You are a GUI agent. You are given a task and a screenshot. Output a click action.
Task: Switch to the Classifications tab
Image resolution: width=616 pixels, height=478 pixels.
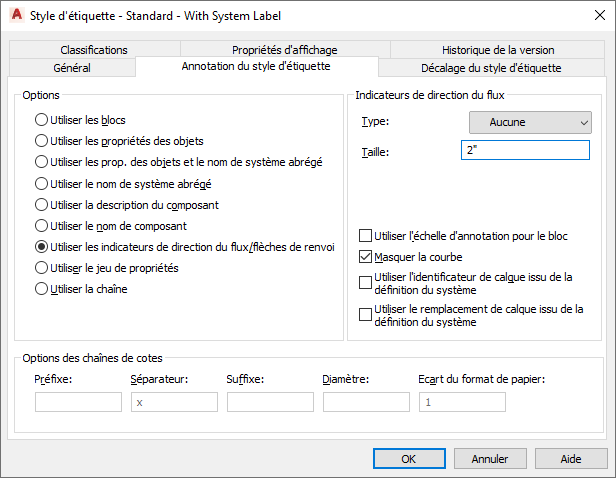pyautogui.click(x=94, y=50)
